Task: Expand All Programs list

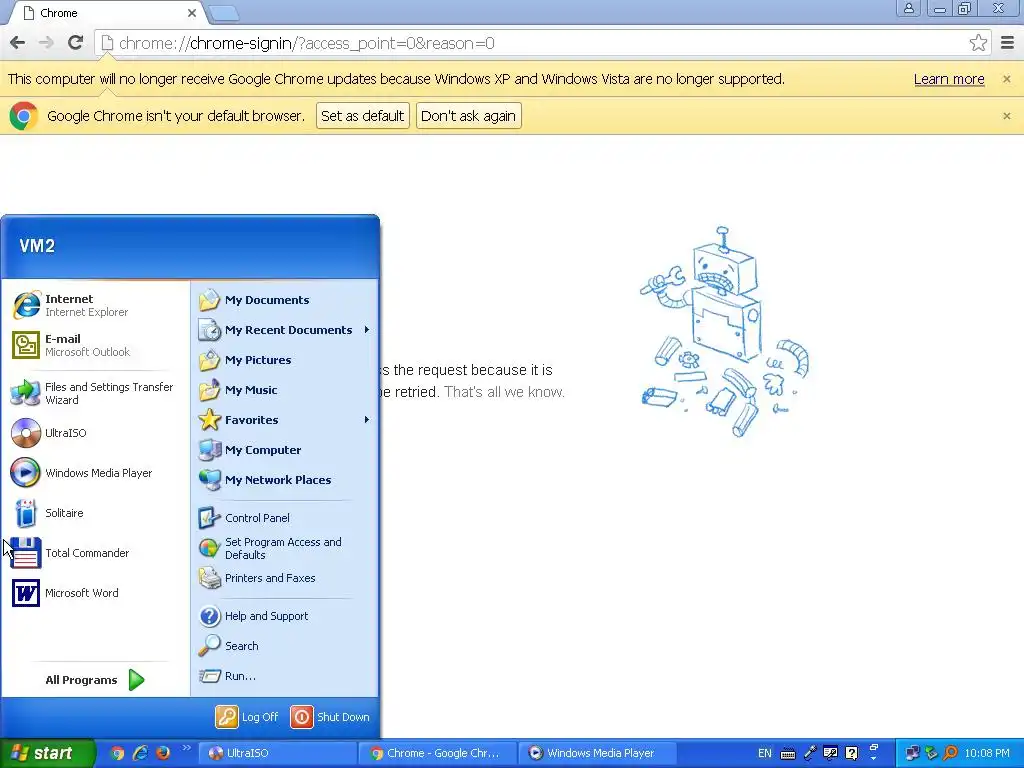Action: point(95,680)
